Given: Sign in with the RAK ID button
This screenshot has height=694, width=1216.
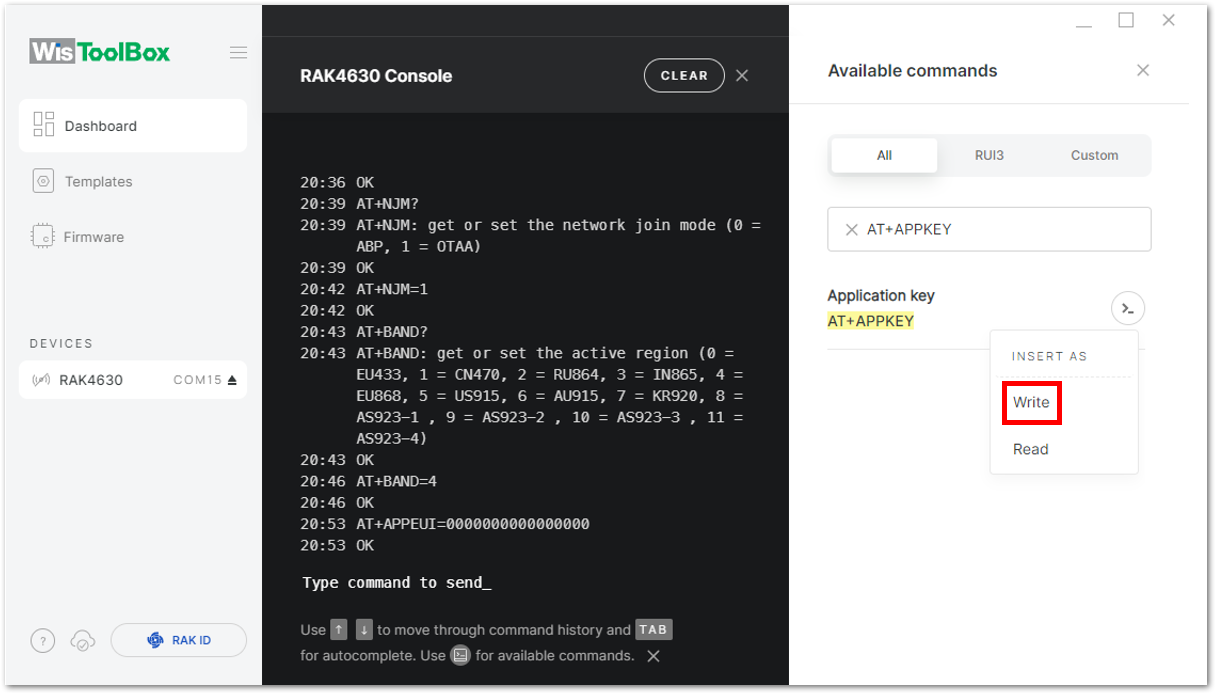Looking at the screenshot, I should pyautogui.click(x=179, y=640).
